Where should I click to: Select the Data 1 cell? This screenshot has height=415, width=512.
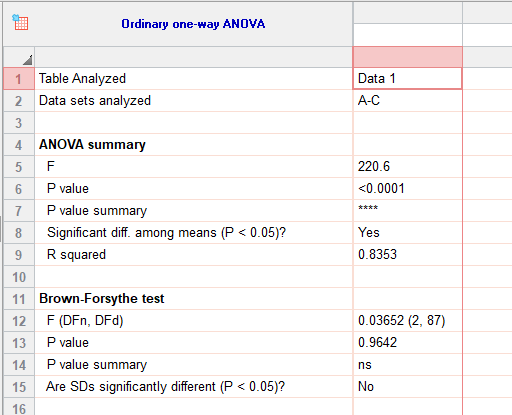407,79
